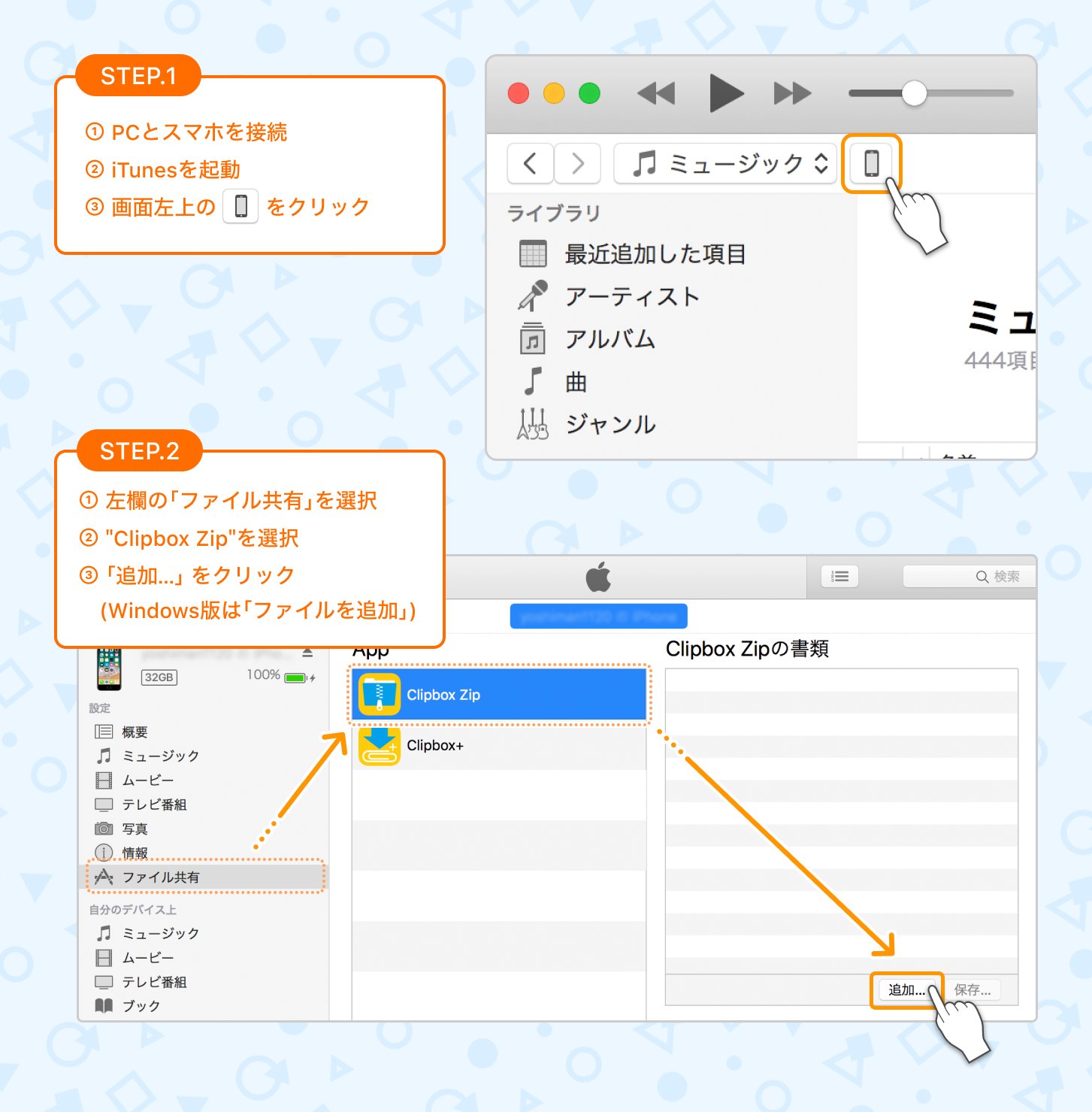Open 情報 in device settings

pos(135,853)
